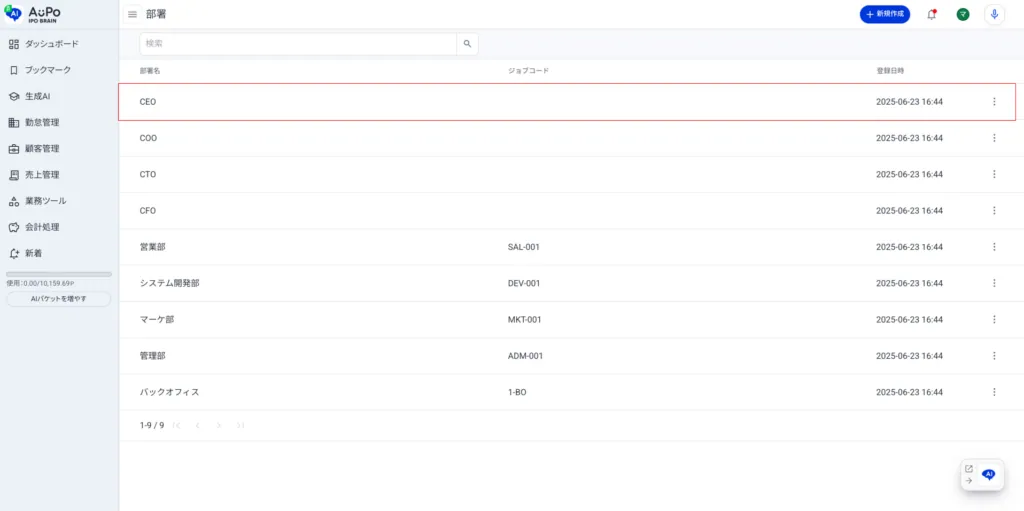Select the CEO department row
Image resolution: width=1024 pixels, height=511 pixels.
567,102
